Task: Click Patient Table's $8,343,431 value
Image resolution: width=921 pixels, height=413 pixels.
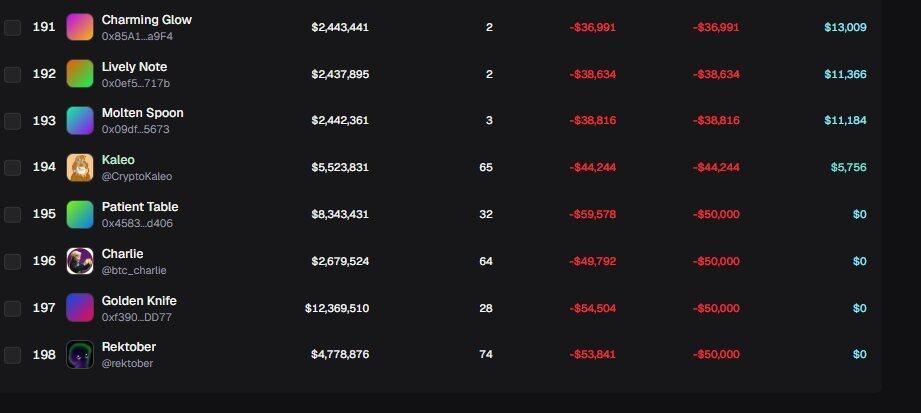Action: pyautogui.click(x=340, y=214)
